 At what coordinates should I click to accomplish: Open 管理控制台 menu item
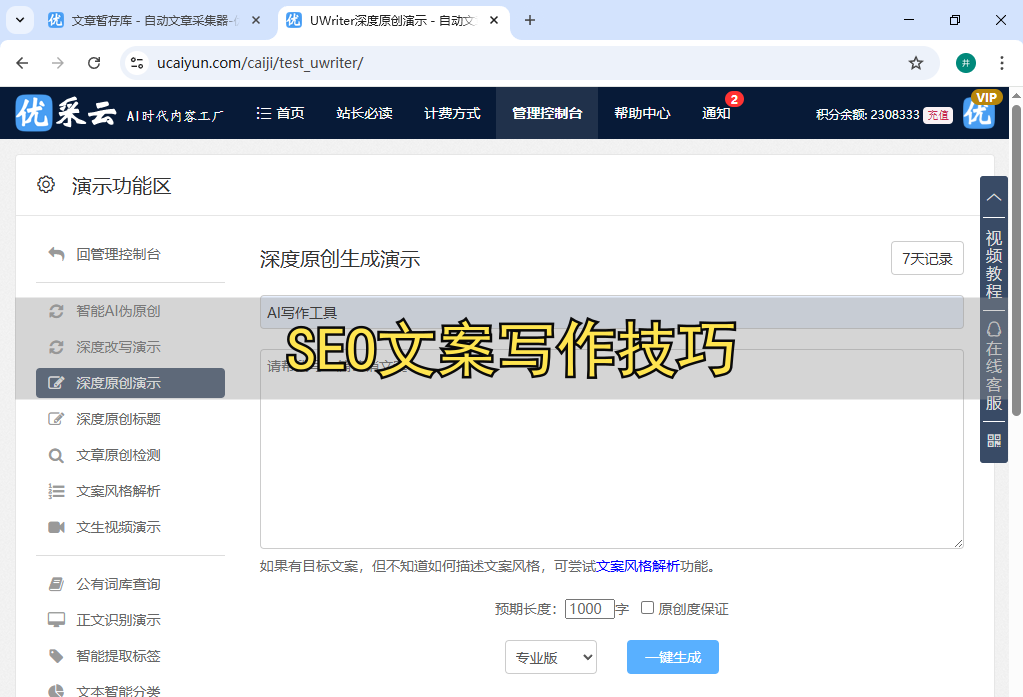pyautogui.click(x=547, y=113)
